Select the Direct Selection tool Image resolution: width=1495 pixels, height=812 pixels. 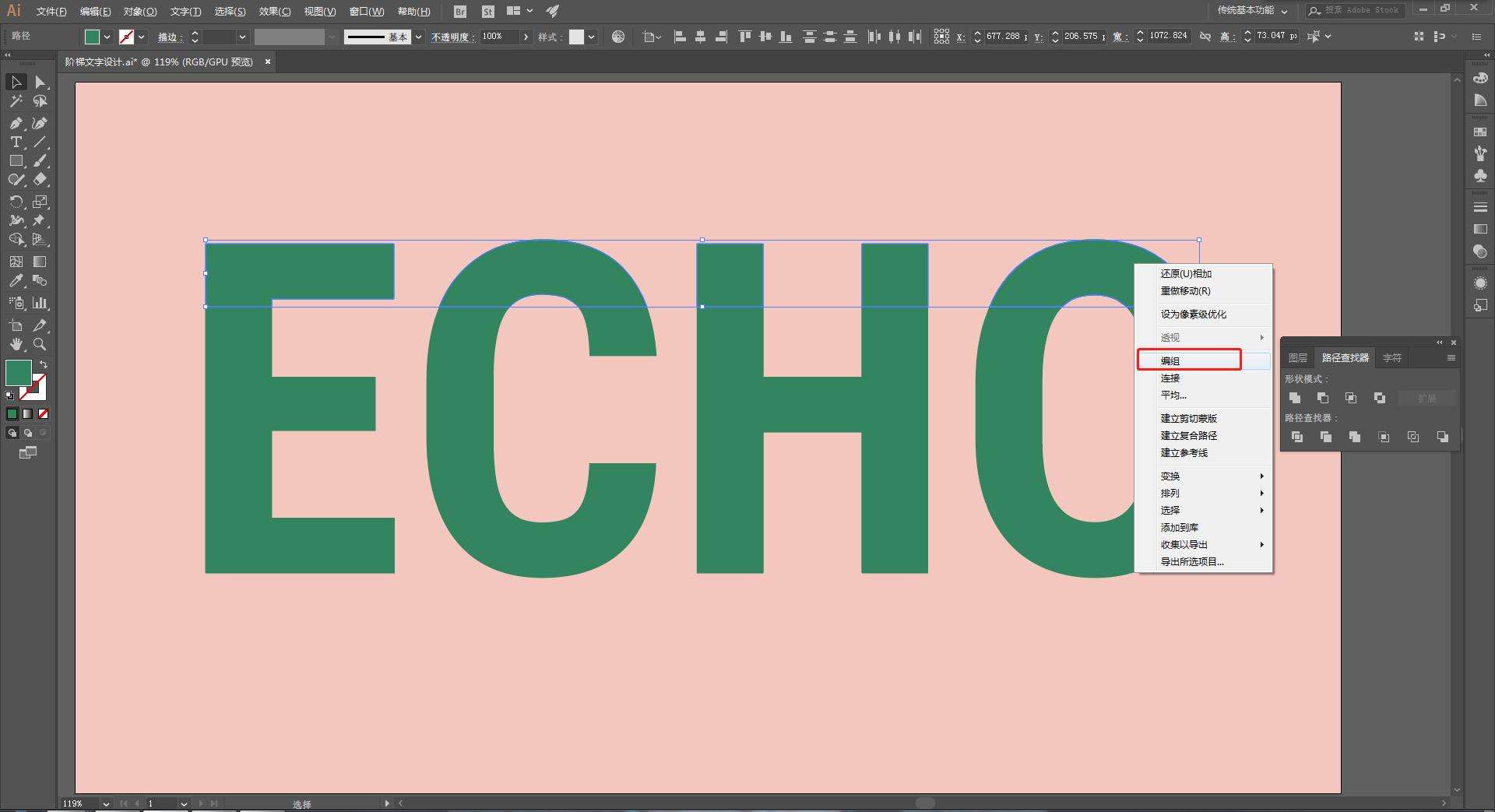pos(40,83)
